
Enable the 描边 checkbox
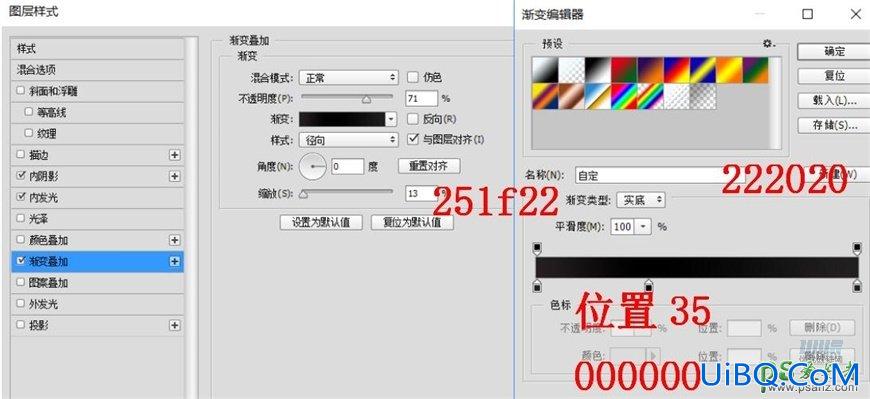21,155
